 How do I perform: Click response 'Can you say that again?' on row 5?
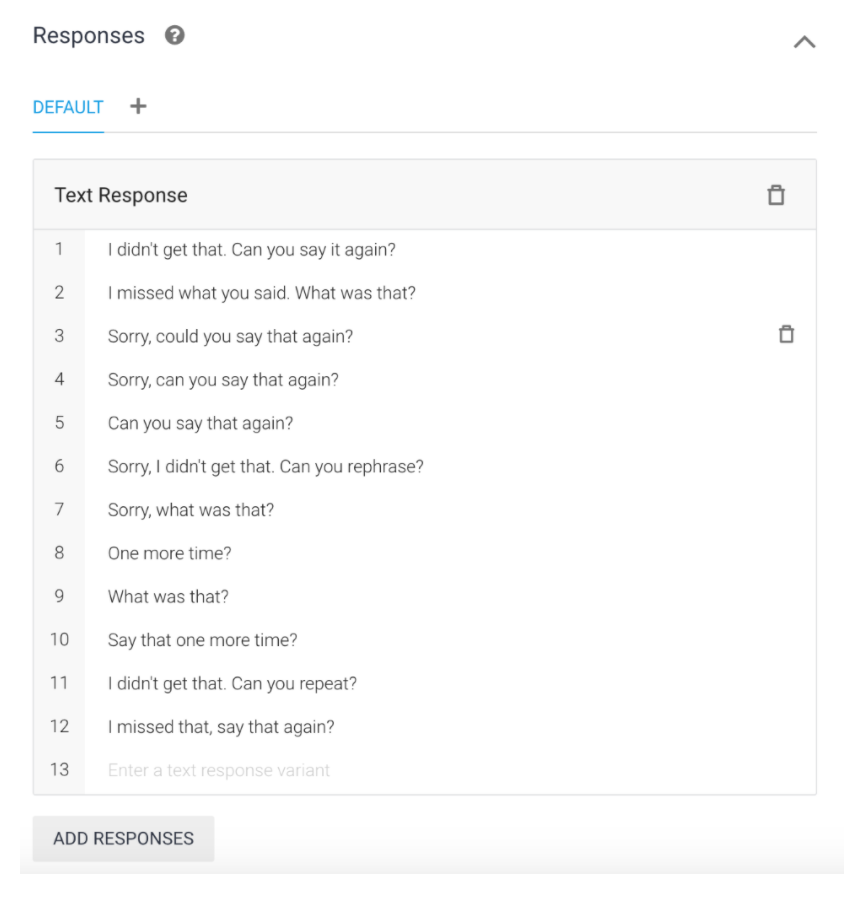pos(200,423)
